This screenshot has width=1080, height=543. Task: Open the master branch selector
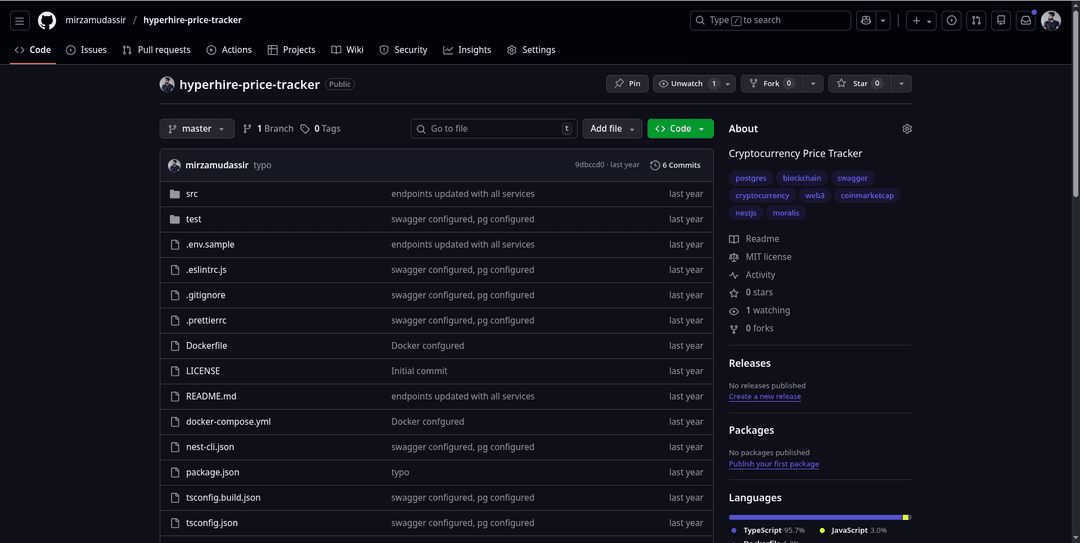197,129
